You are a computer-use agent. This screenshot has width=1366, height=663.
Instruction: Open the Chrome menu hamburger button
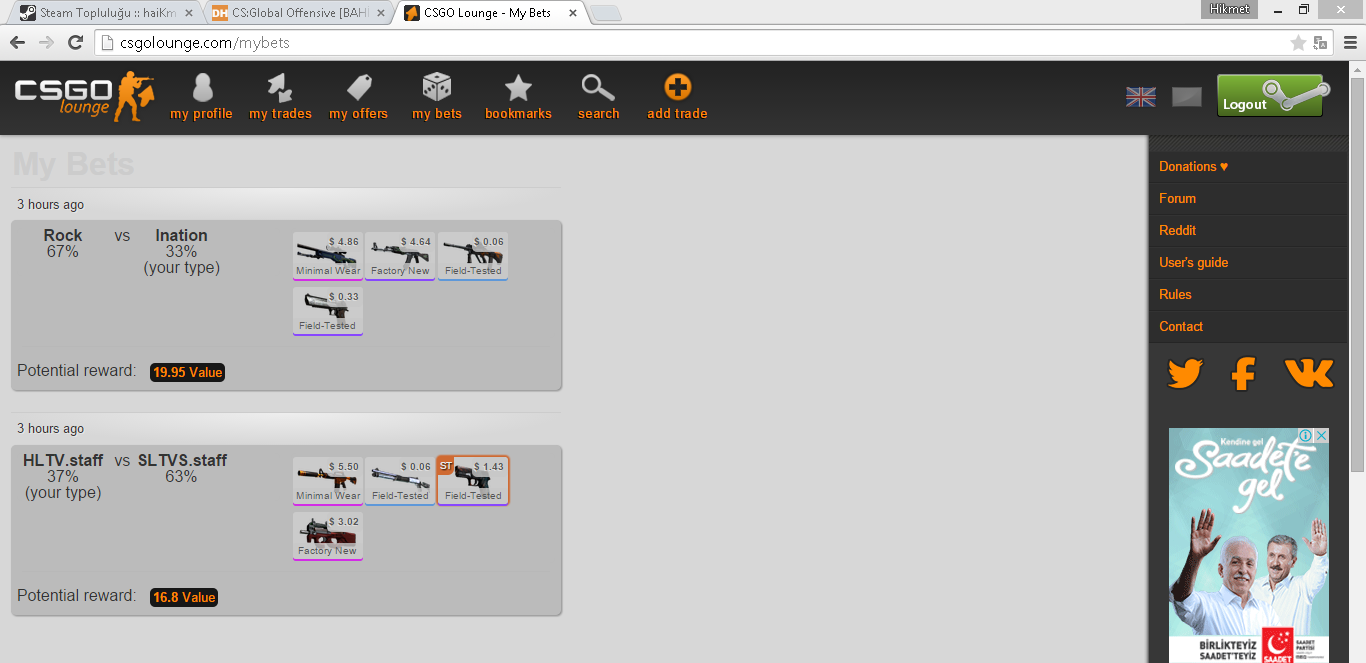coord(1350,43)
